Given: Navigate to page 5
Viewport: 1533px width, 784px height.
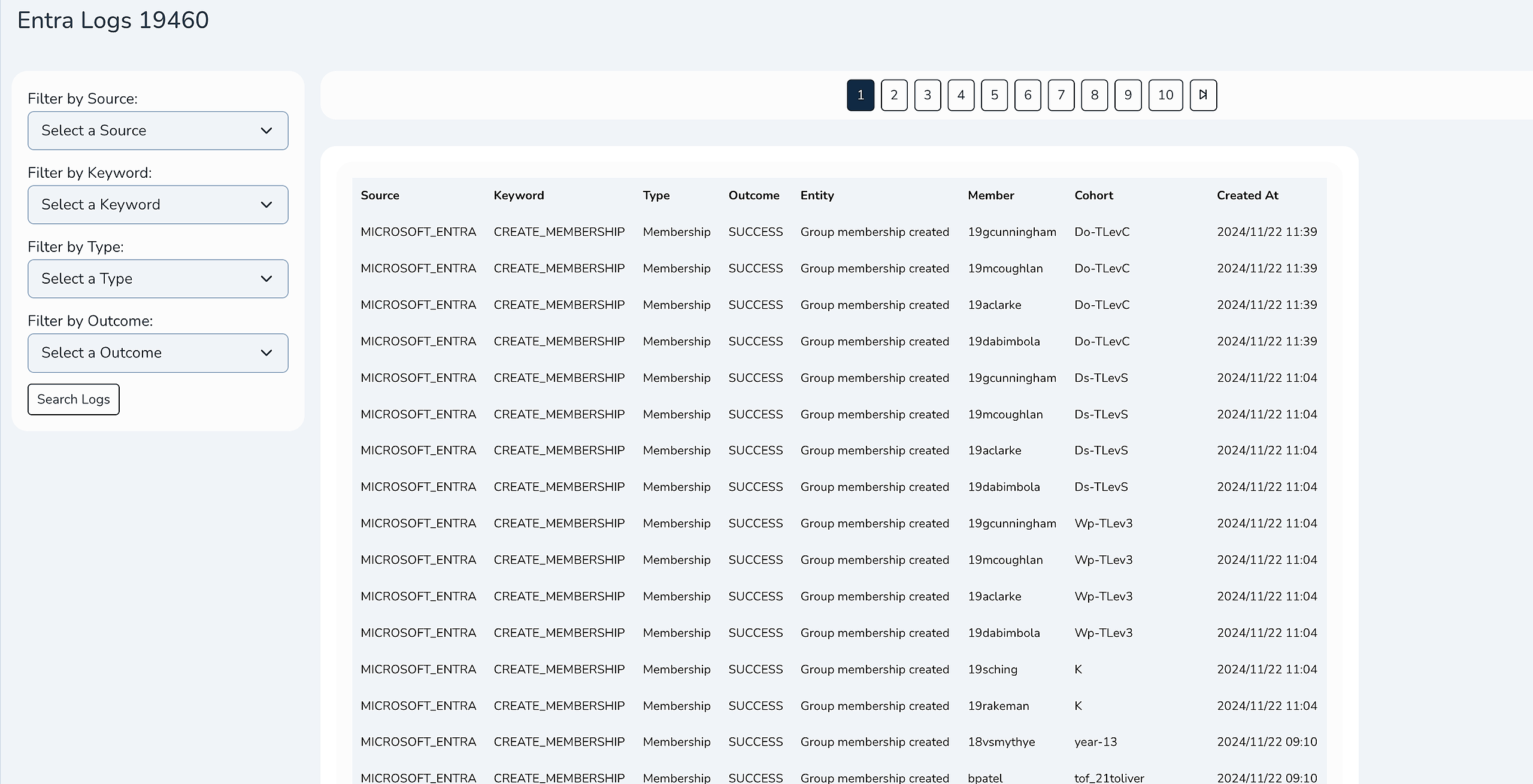Looking at the screenshot, I should pos(994,95).
